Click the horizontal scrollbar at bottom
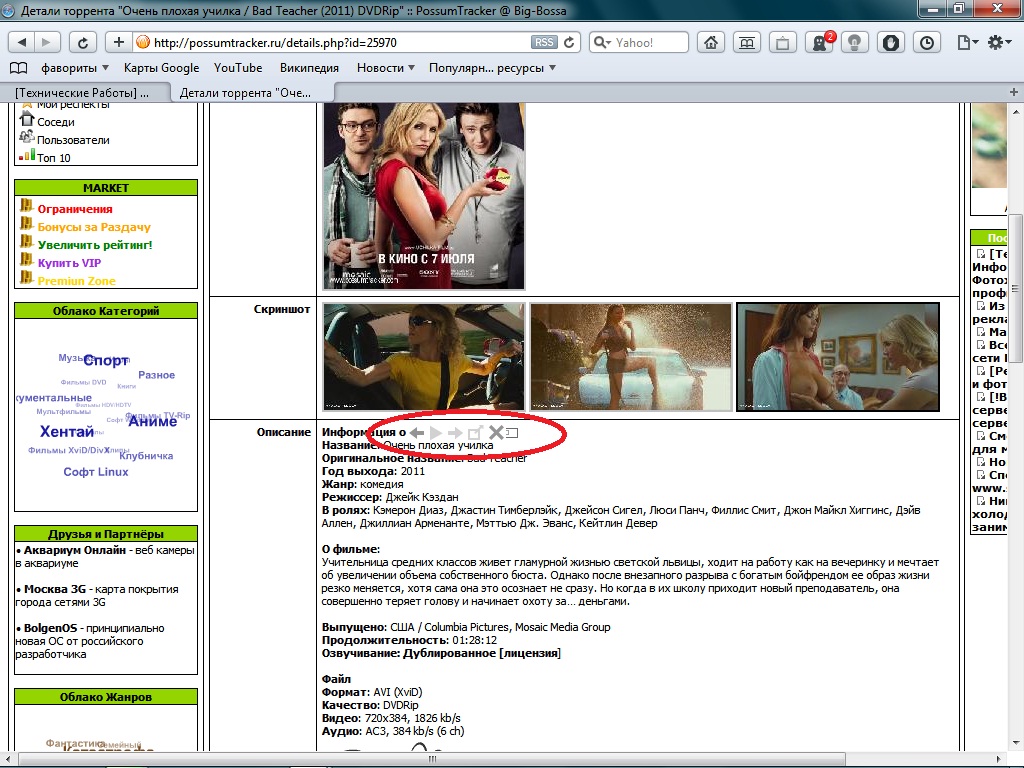The width and height of the screenshot is (1024, 768). click(431, 760)
